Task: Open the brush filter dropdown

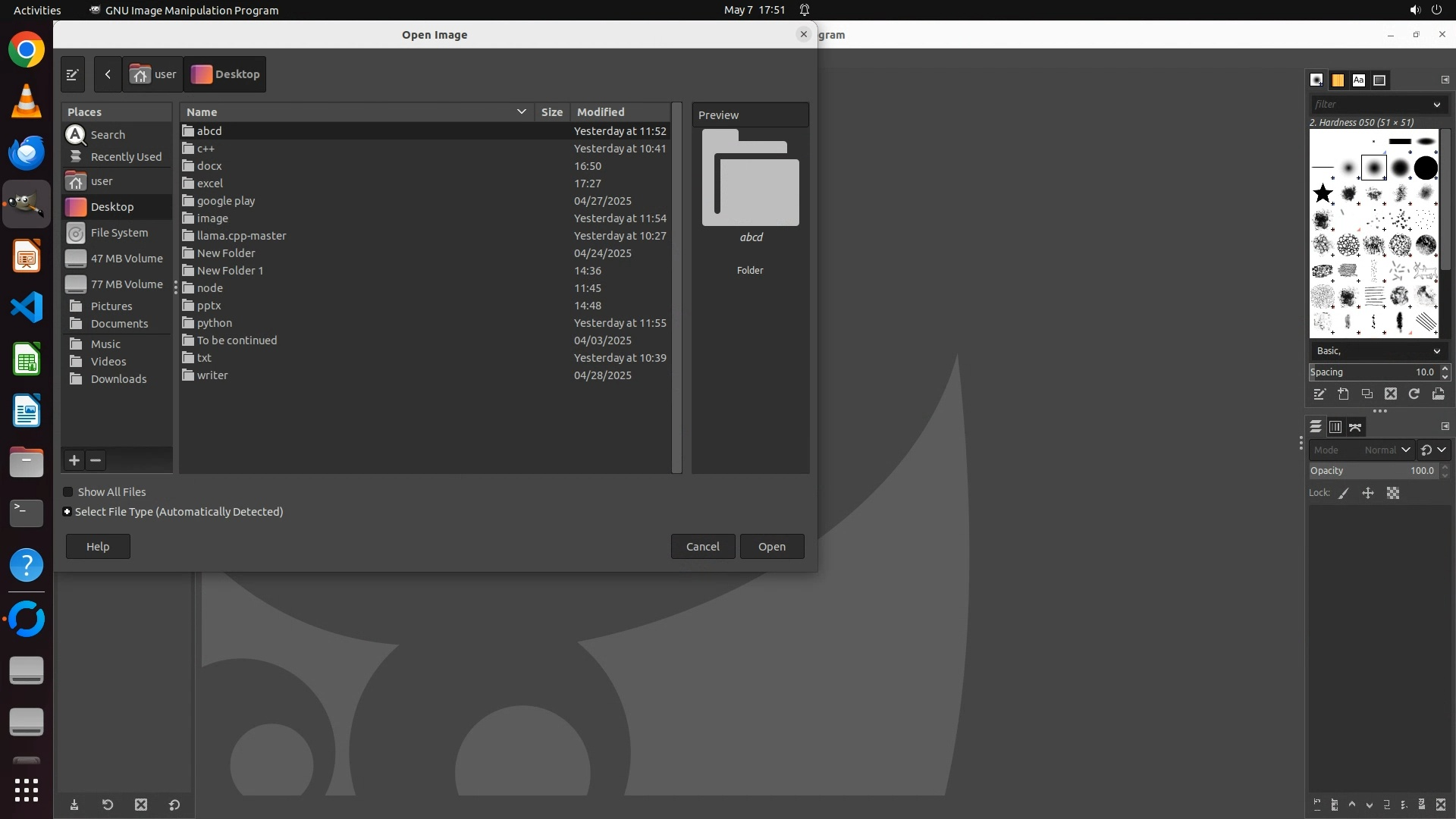Action: click(x=1436, y=105)
